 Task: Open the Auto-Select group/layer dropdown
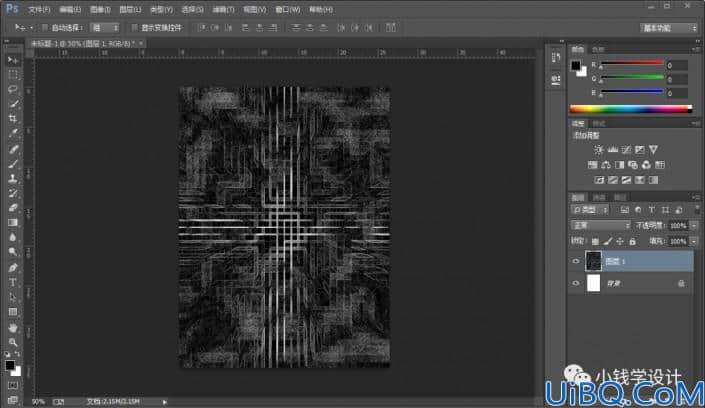click(x=105, y=28)
